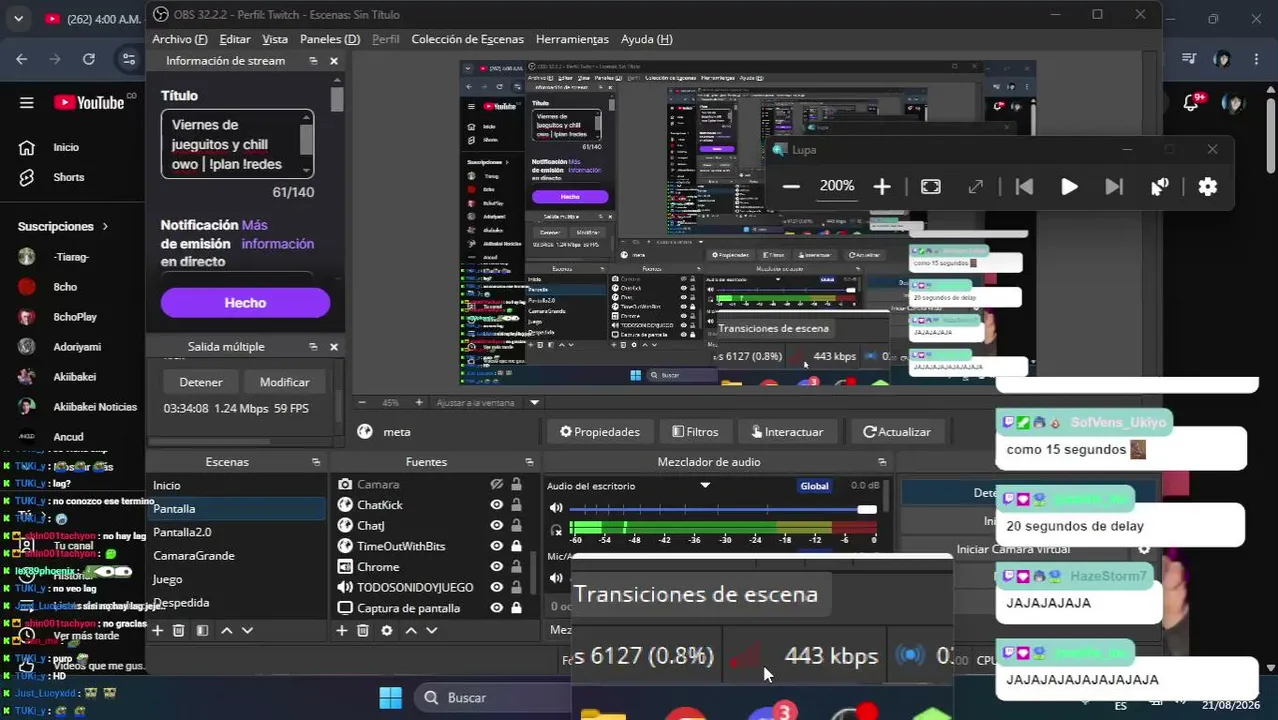Hide the TimeOutWithBits source
Image resolution: width=1278 pixels, height=720 pixels.
tap(496, 546)
